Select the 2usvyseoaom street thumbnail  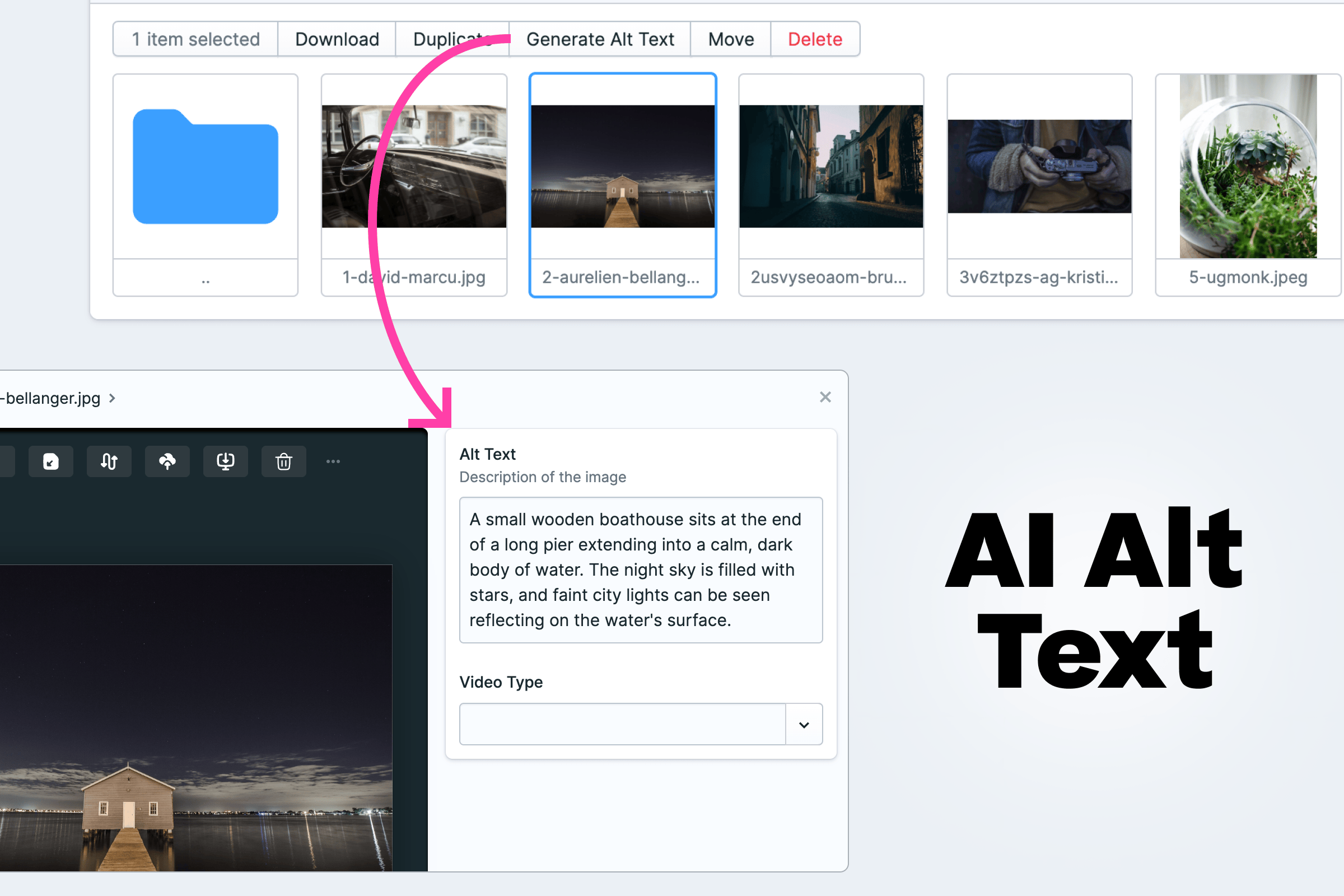tap(830, 166)
